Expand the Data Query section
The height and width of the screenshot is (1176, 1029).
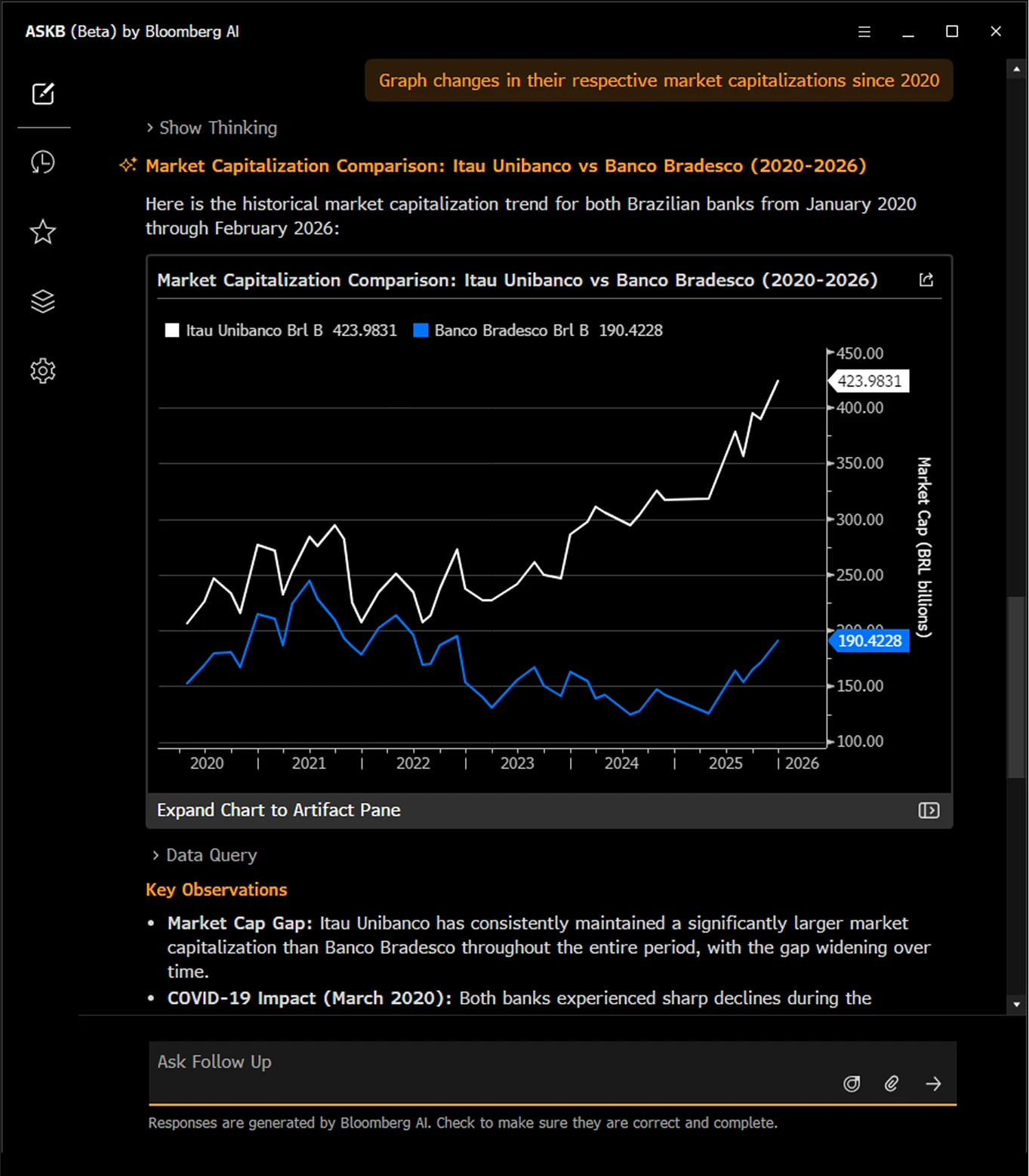tap(204, 854)
